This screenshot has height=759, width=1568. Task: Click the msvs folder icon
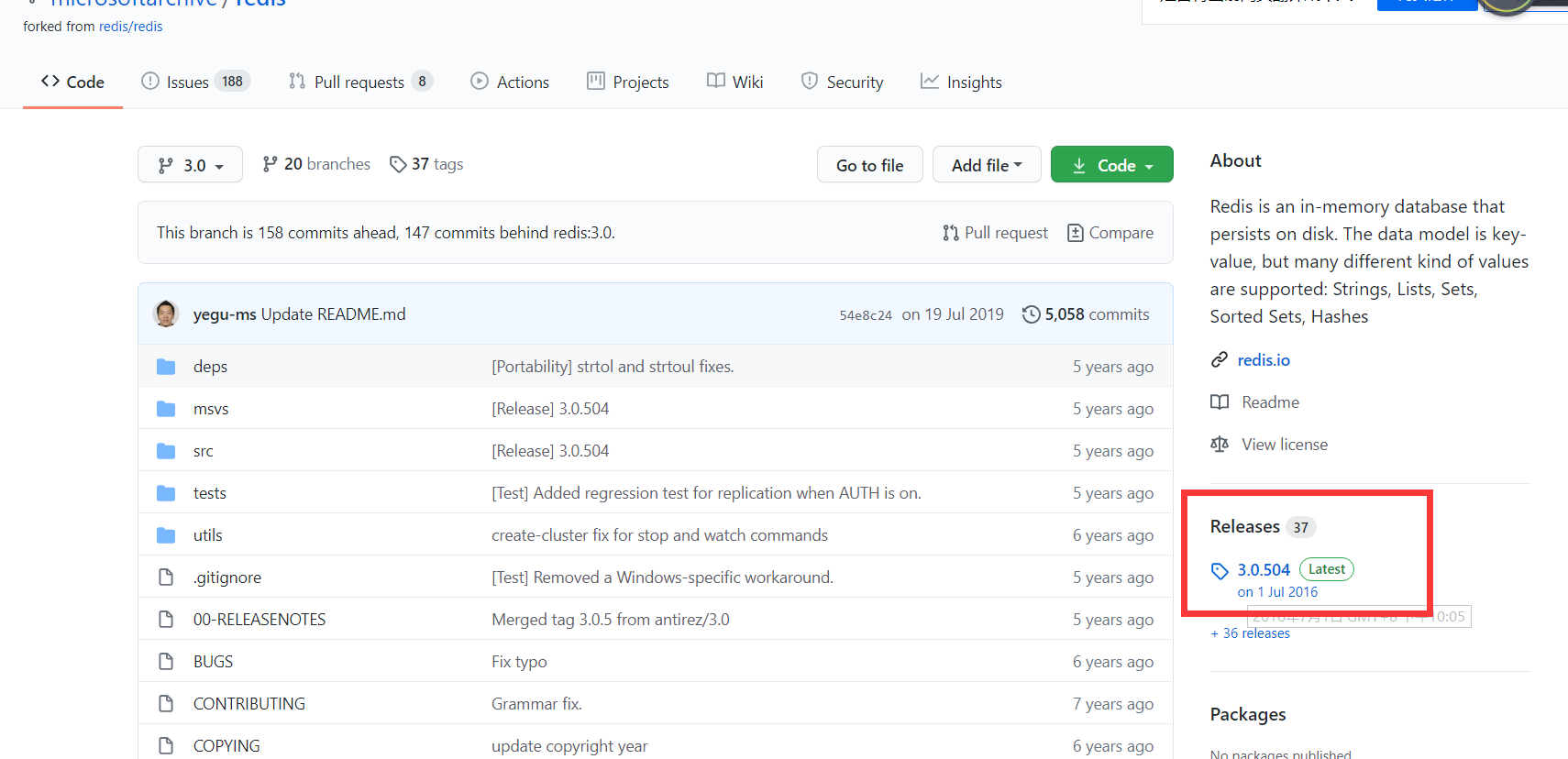[166, 409]
